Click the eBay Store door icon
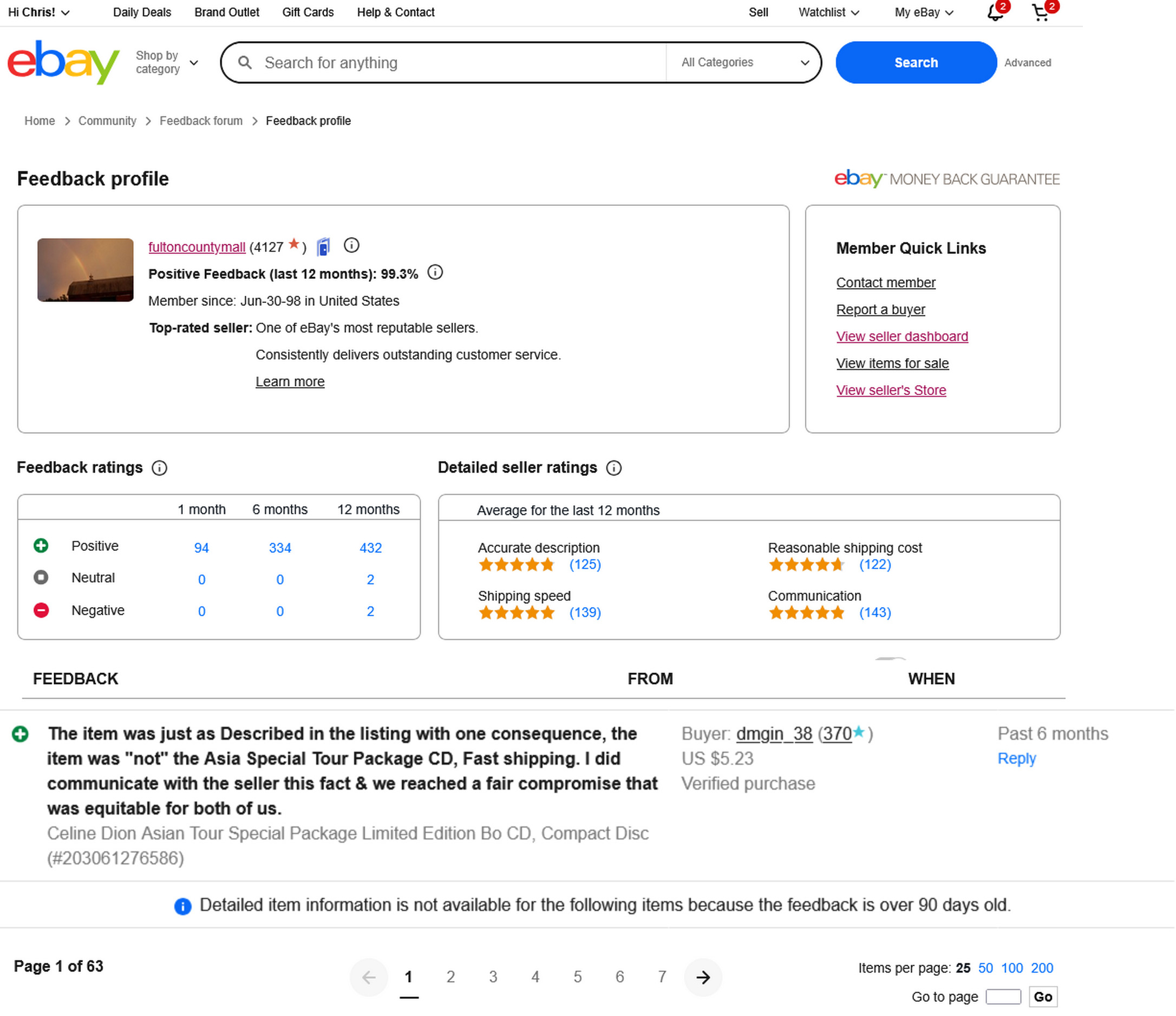The width and height of the screenshot is (1176, 1016). [324, 247]
